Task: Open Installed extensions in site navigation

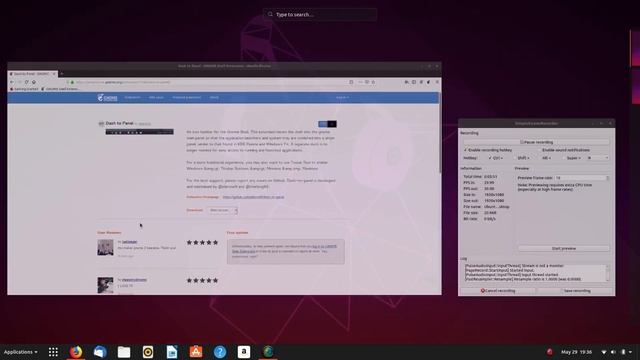Action: point(187,98)
